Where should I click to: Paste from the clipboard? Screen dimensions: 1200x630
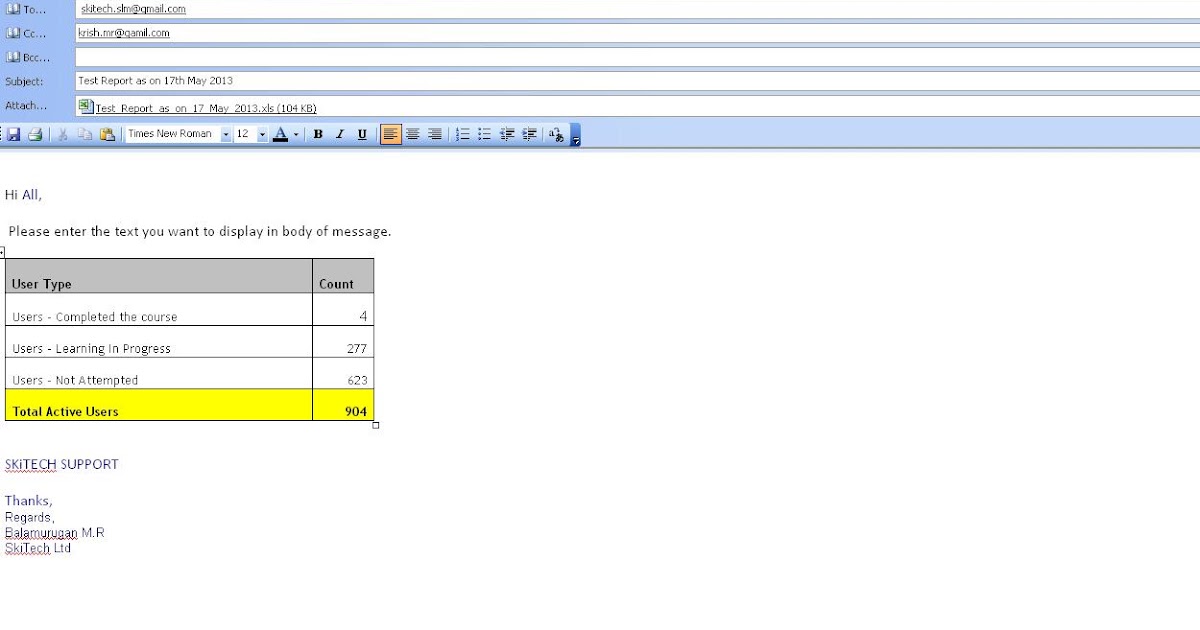tap(107, 133)
